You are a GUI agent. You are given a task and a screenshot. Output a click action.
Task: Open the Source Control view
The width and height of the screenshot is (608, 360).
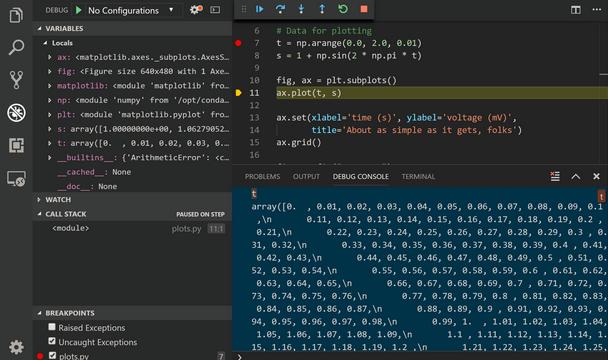16,80
